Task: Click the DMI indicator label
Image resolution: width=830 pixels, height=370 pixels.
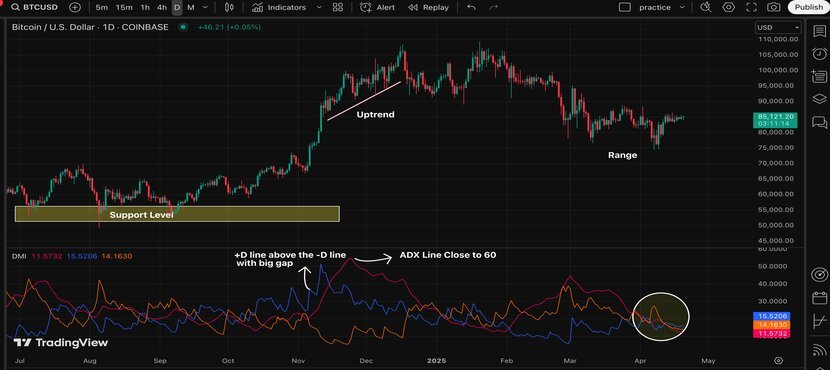Action: [20, 256]
